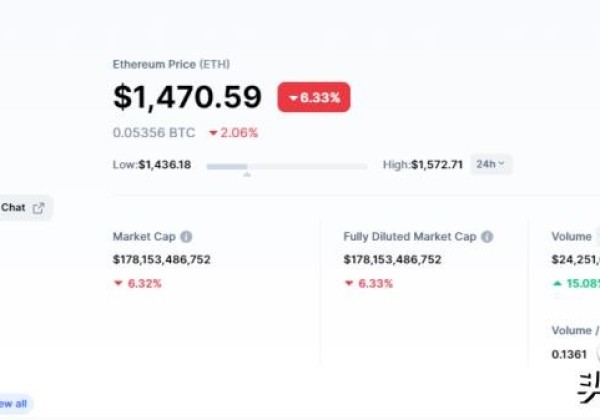Click the View all link

coord(14,404)
